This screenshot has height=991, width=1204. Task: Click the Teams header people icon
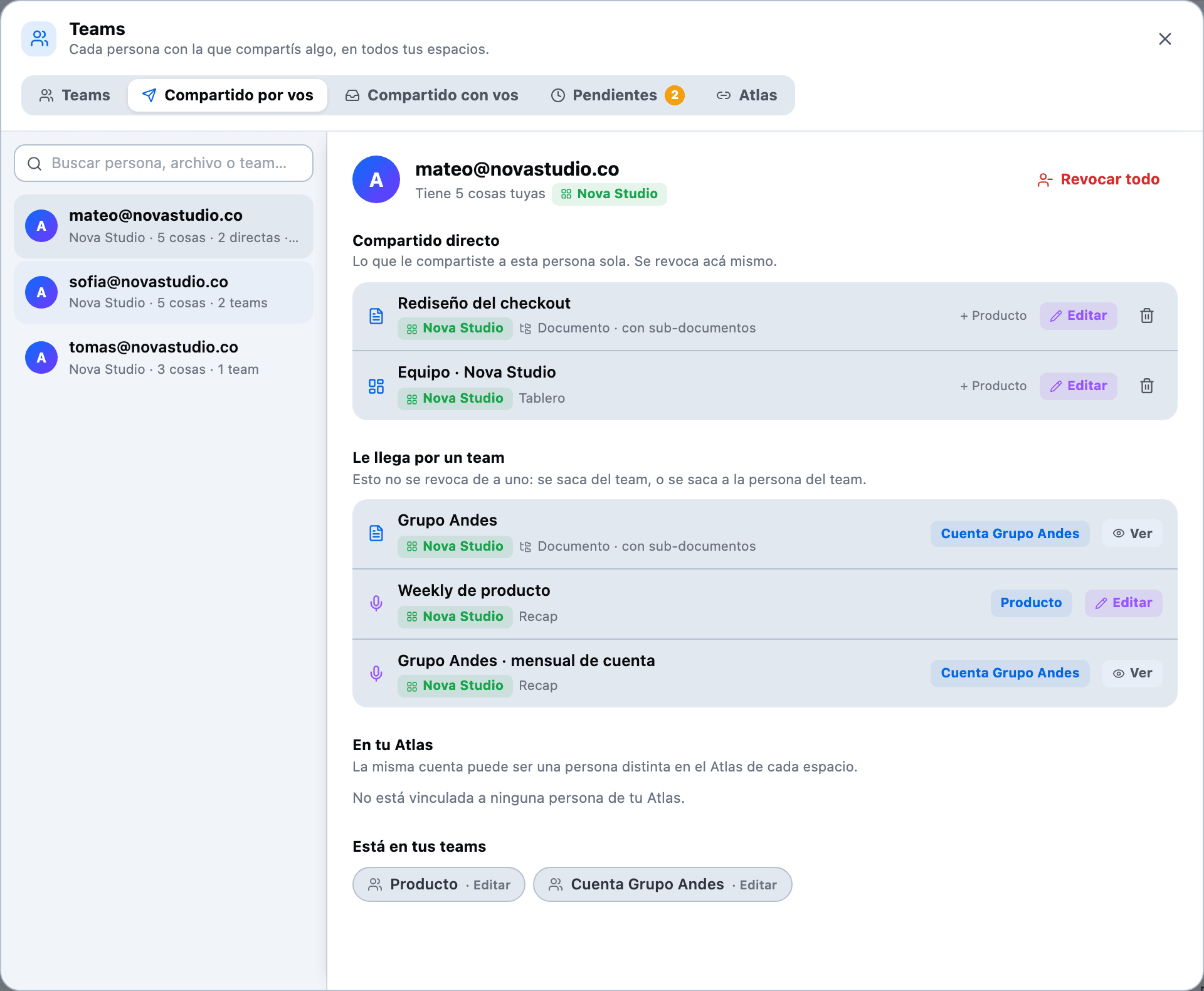pos(39,39)
